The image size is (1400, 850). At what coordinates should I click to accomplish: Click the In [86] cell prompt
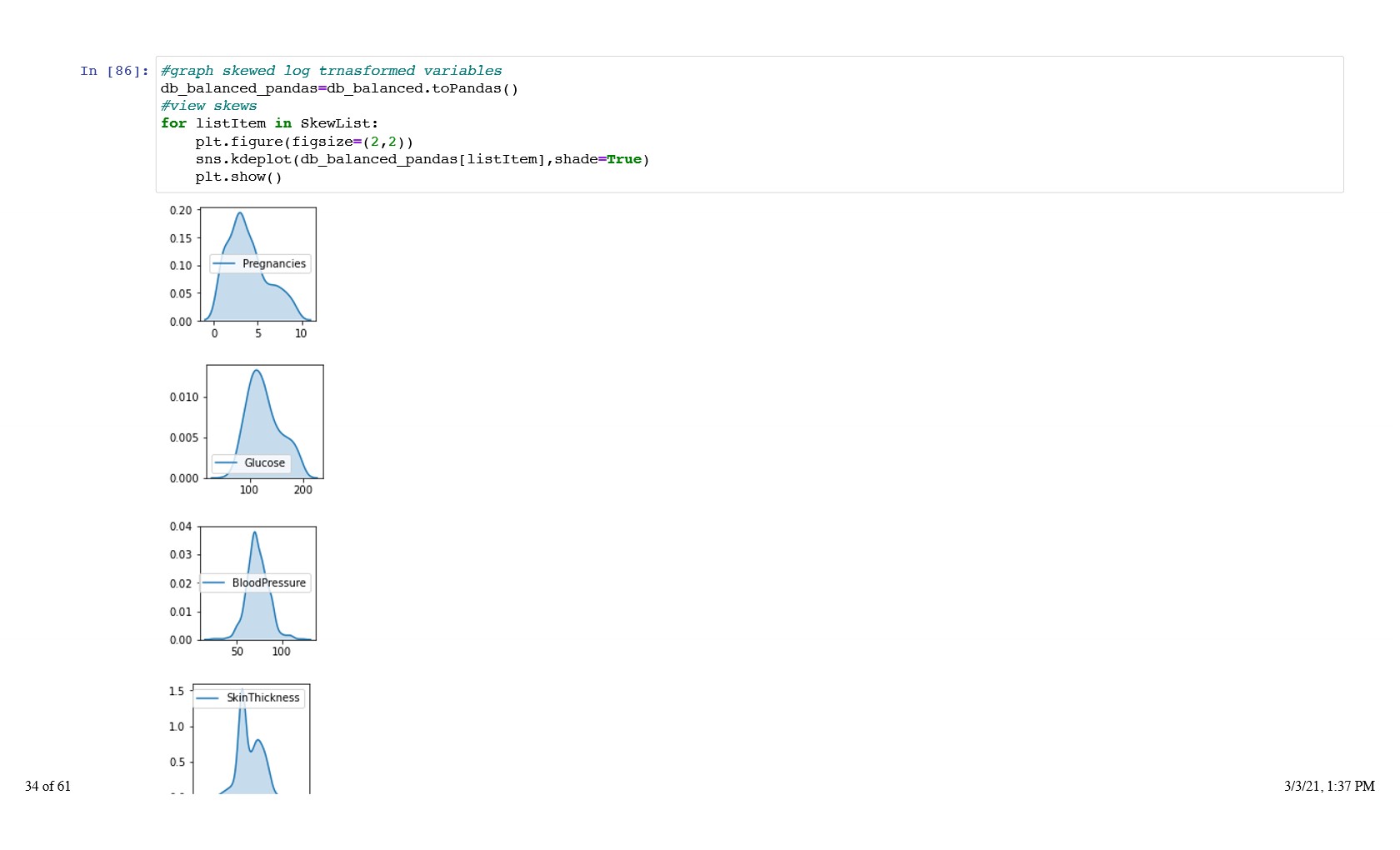point(114,71)
